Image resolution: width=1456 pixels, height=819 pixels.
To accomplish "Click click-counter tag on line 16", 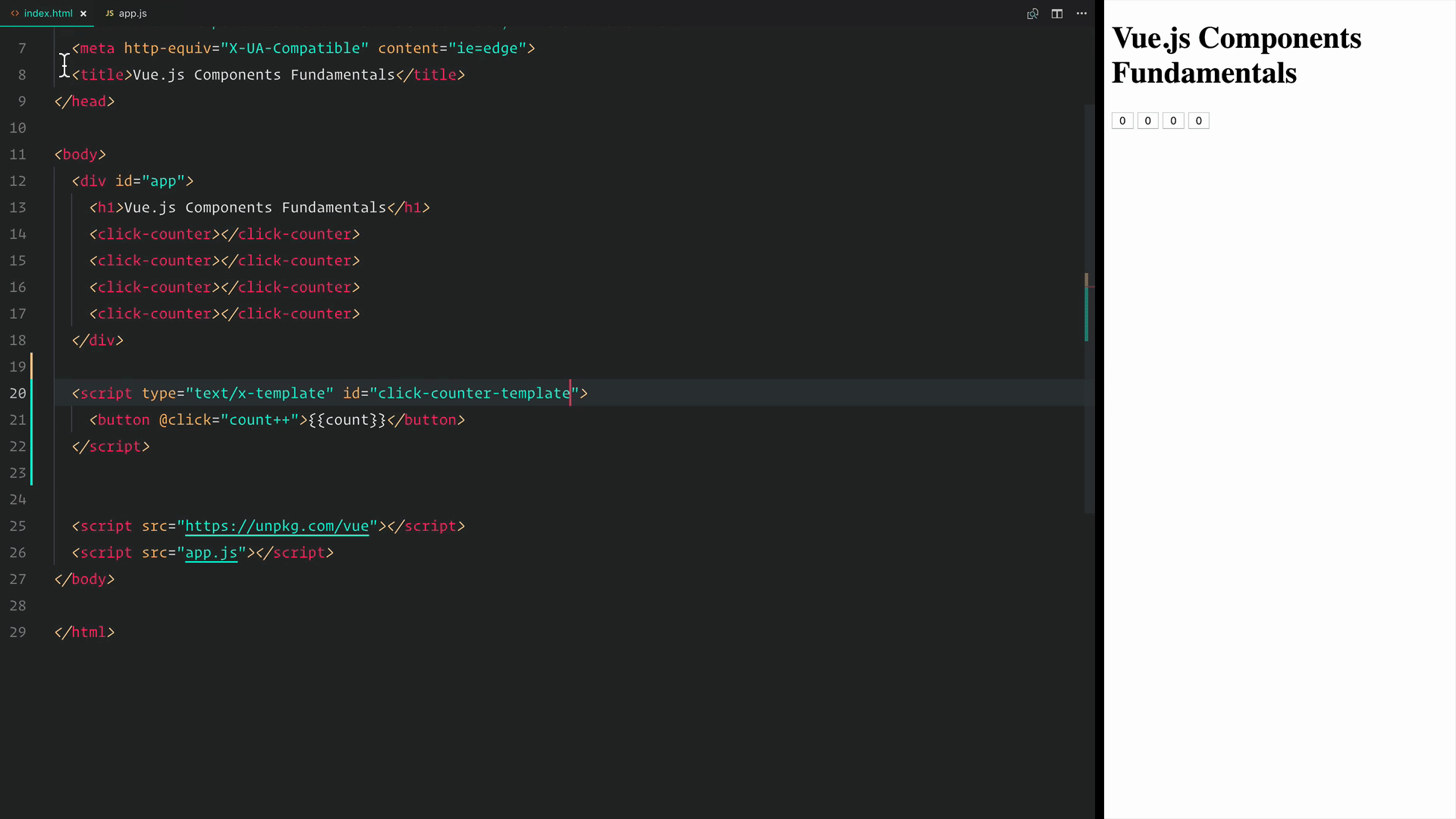I will point(224,287).
